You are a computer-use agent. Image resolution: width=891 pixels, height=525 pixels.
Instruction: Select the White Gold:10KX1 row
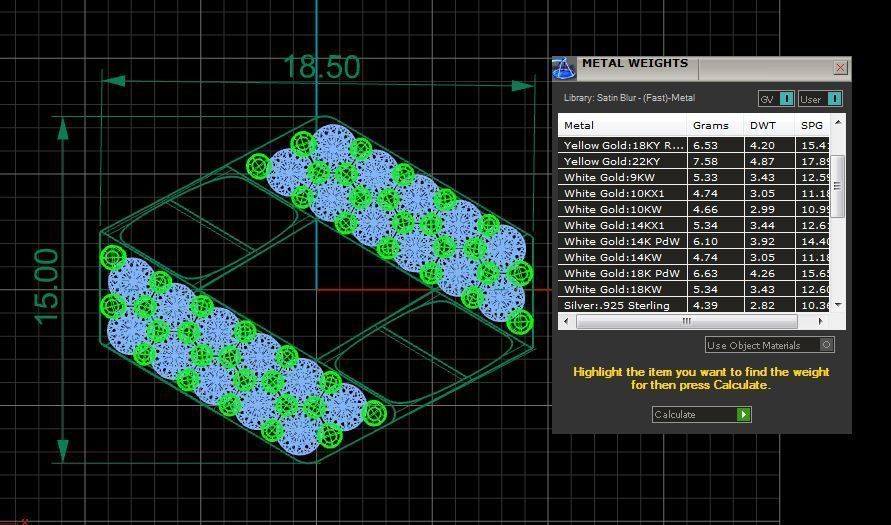[693, 193]
